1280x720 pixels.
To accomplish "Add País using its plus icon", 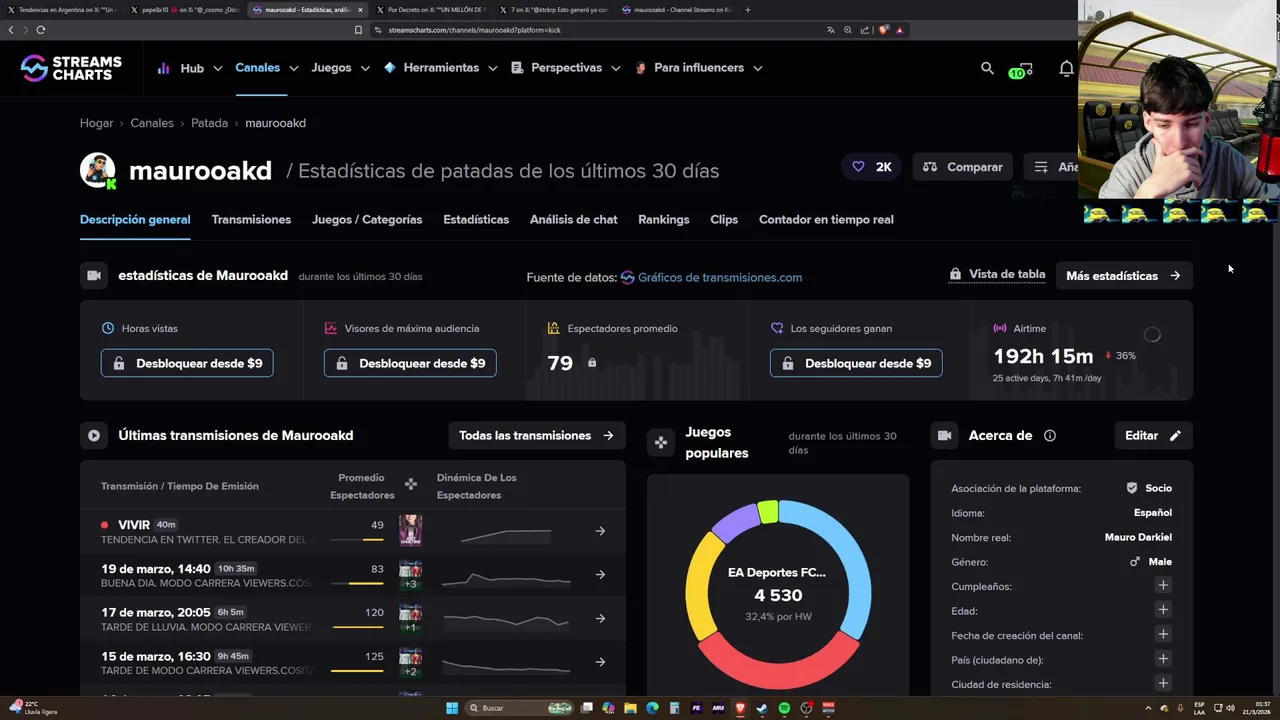I will 1162,659.
